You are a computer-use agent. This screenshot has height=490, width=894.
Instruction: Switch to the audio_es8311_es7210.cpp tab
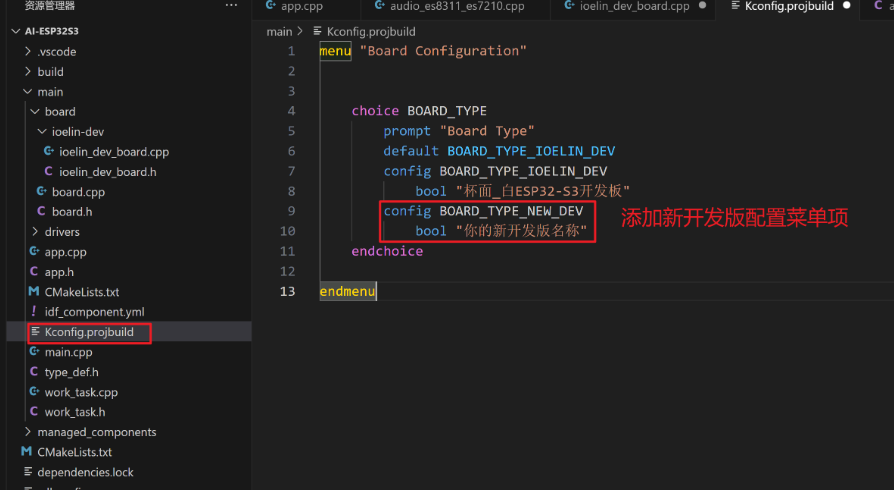click(x=457, y=6)
